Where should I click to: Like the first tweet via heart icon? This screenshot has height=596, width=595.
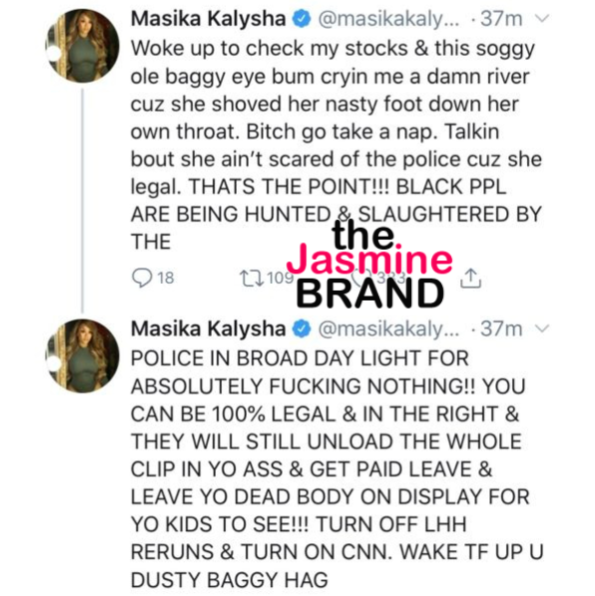[x=357, y=278]
